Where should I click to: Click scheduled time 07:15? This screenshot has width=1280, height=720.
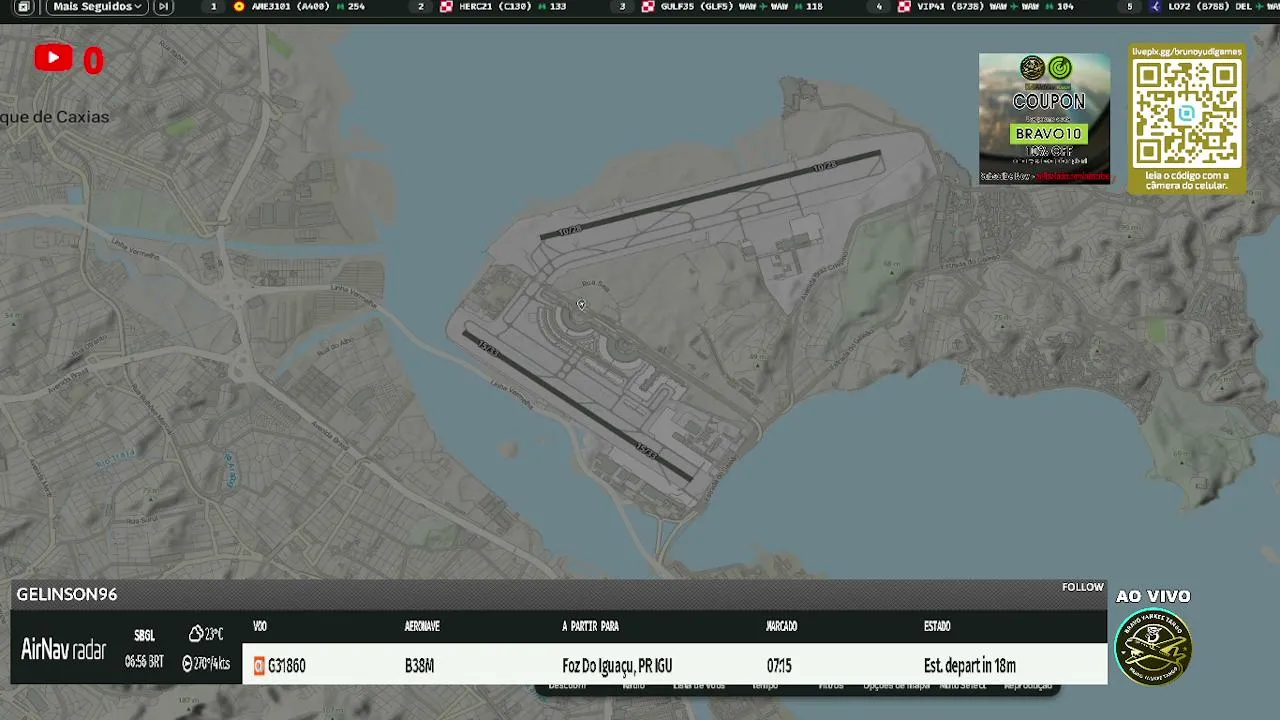tap(779, 665)
